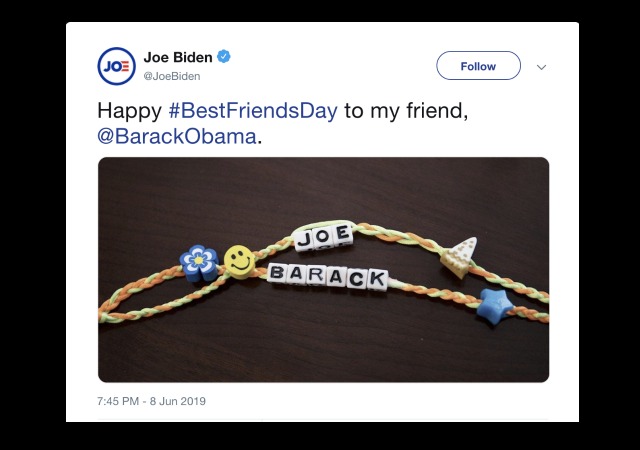Click the @JoeBiden handle
This screenshot has height=450, width=640.
171,76
